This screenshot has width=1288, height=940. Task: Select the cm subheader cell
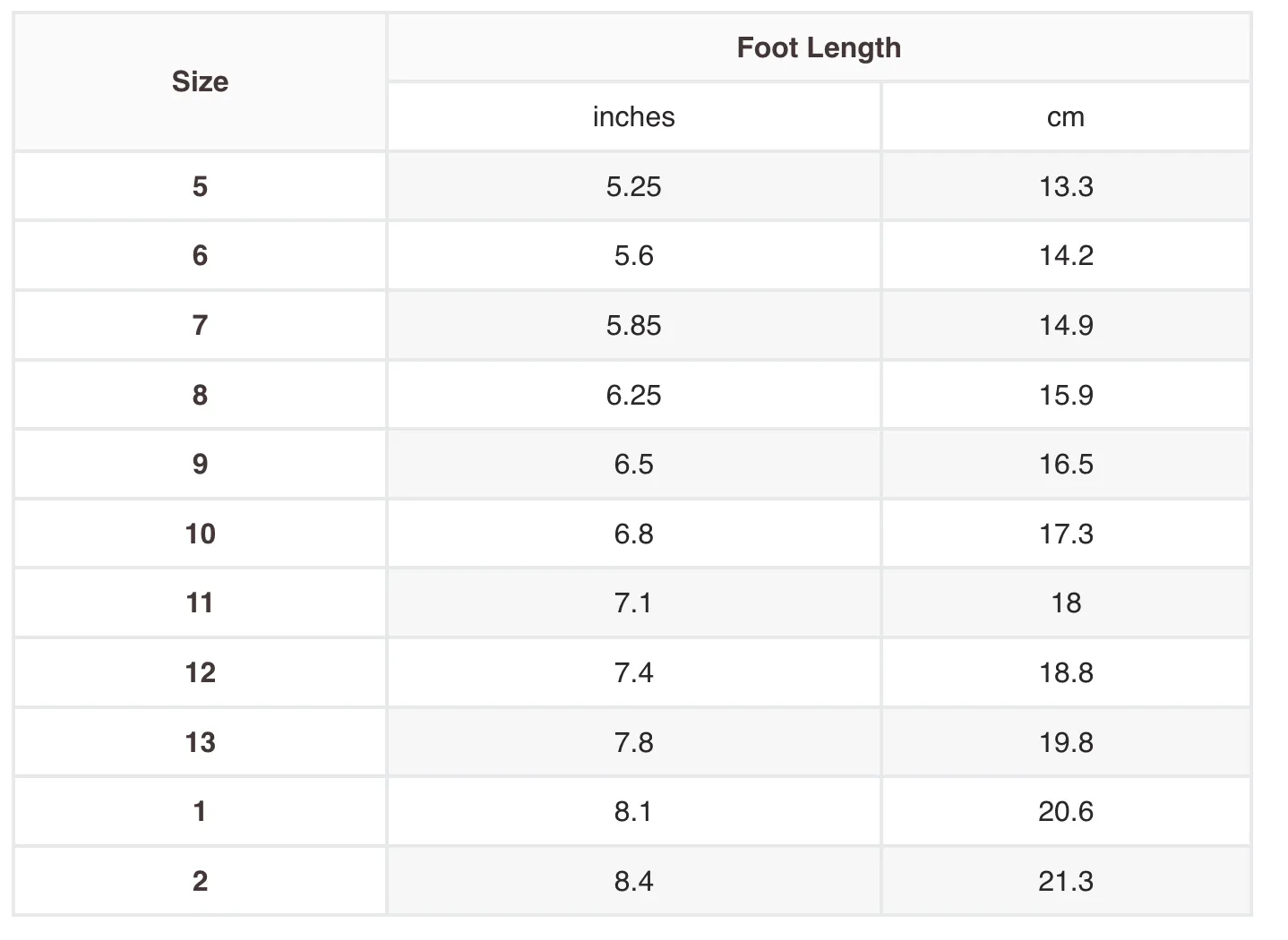[x=1066, y=116]
